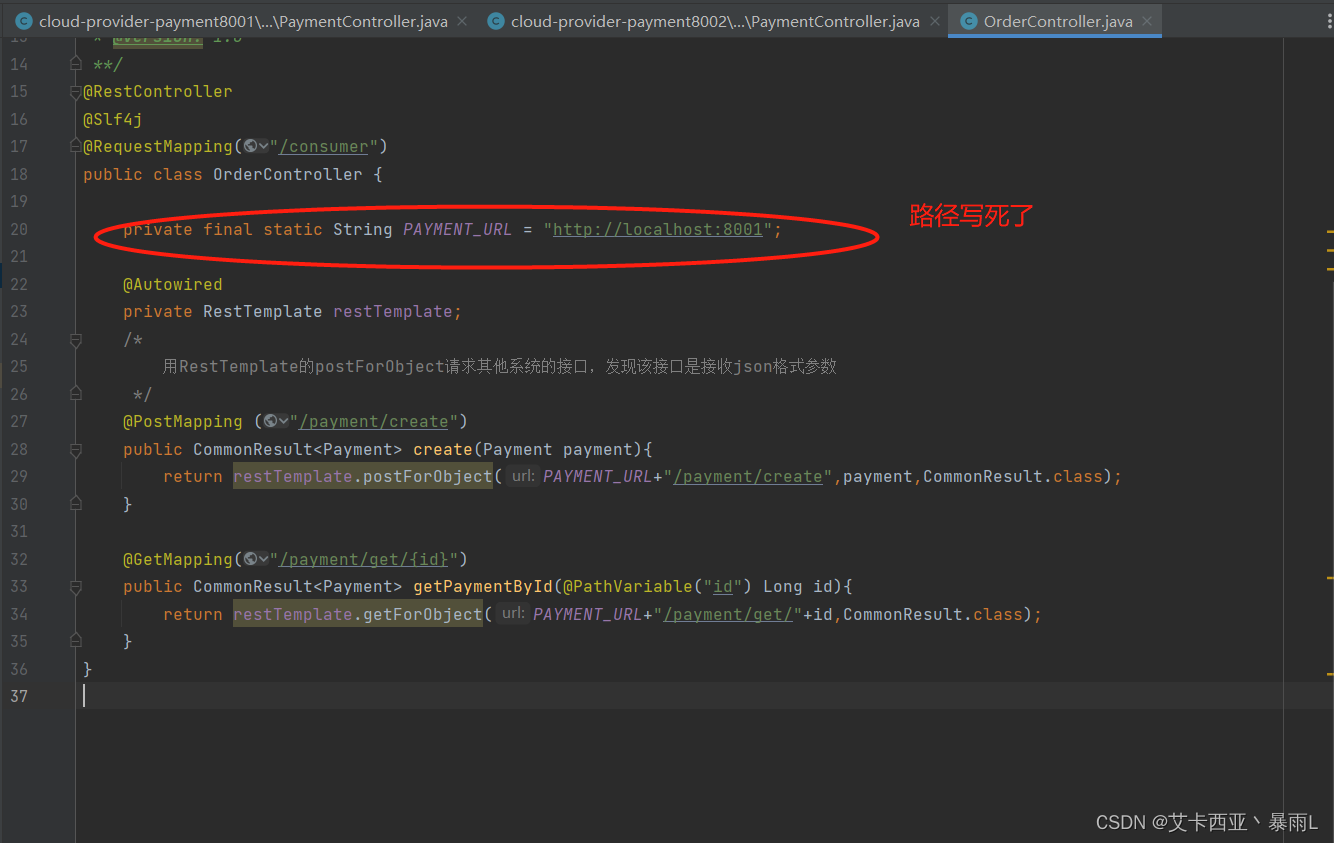Viewport: 1334px width, 843px height.
Task: Open "/payment/create" link in postForObject call
Action: pyautogui.click(x=748, y=476)
